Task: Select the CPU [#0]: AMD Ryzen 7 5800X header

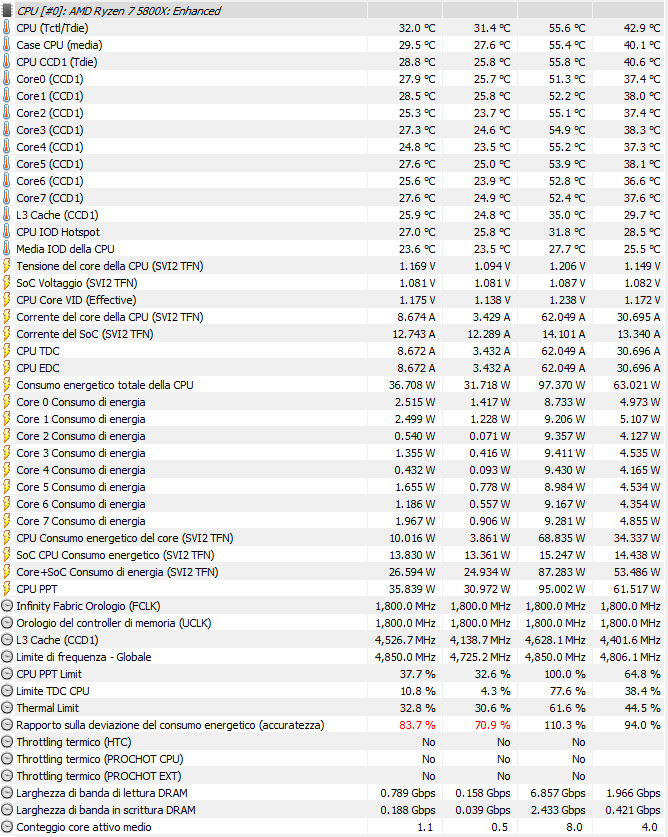Action: pos(119,11)
